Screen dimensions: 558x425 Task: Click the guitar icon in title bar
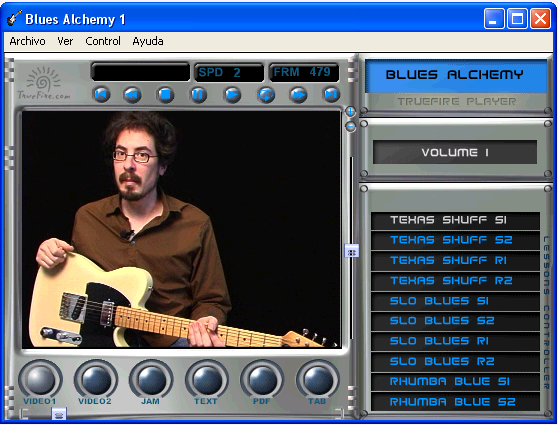click(x=14, y=18)
